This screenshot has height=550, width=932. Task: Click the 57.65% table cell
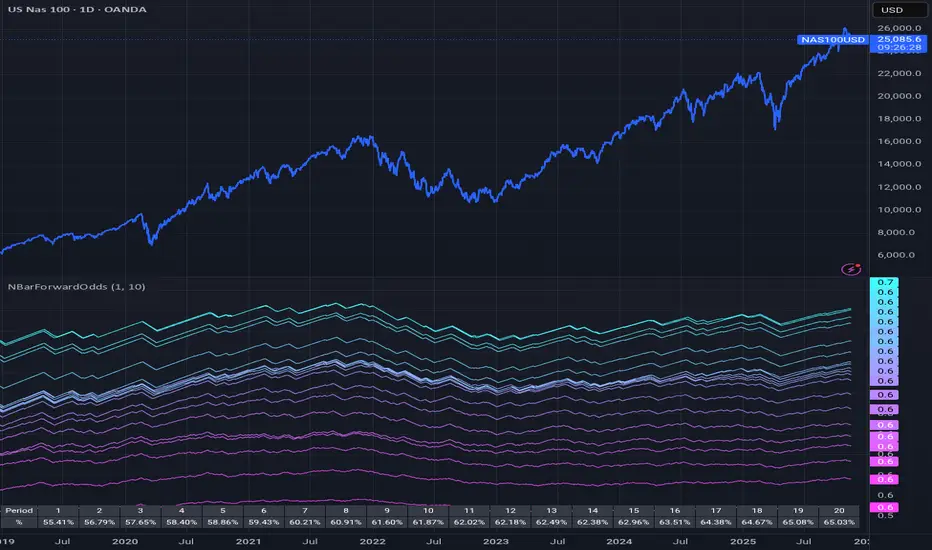point(140,522)
